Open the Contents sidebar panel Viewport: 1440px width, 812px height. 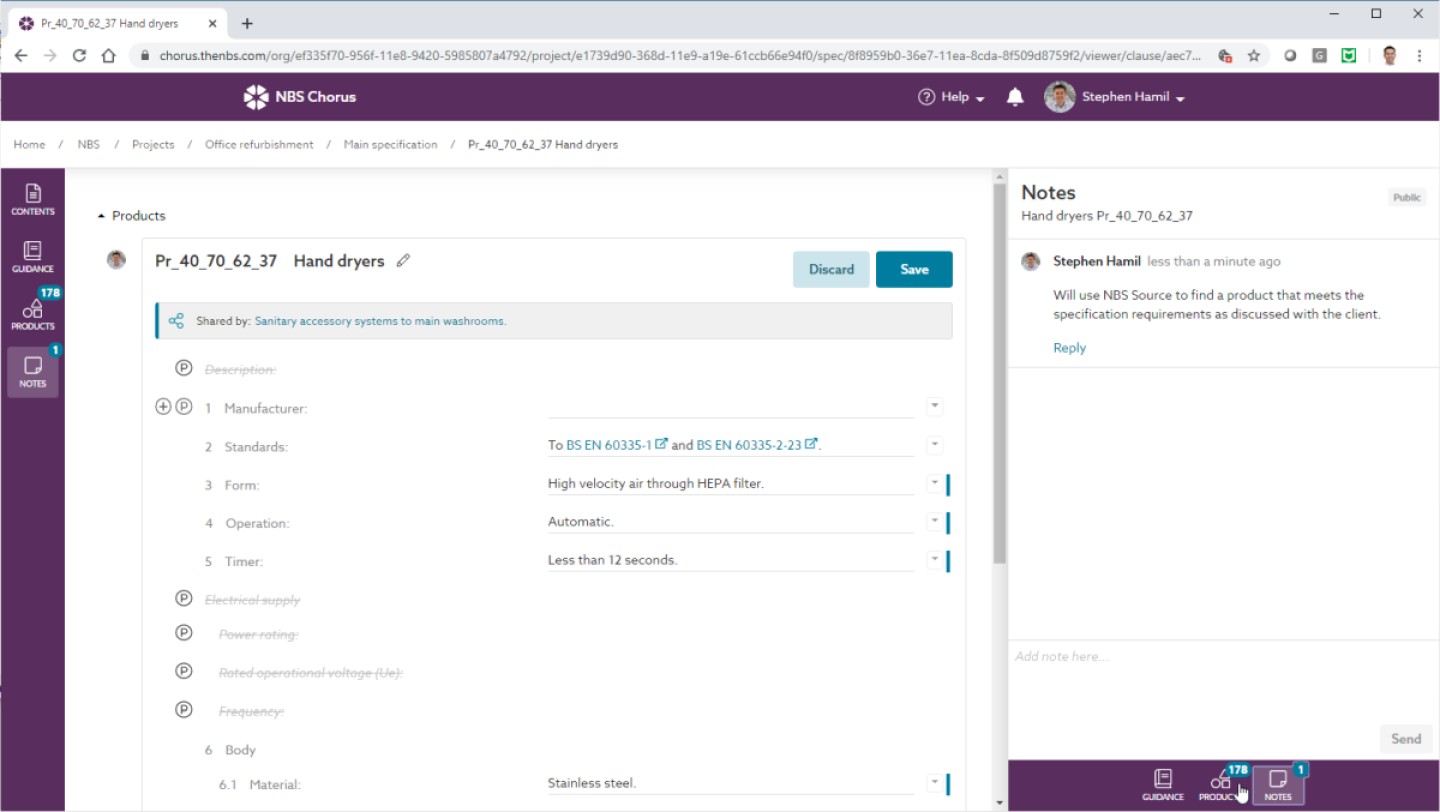33,199
